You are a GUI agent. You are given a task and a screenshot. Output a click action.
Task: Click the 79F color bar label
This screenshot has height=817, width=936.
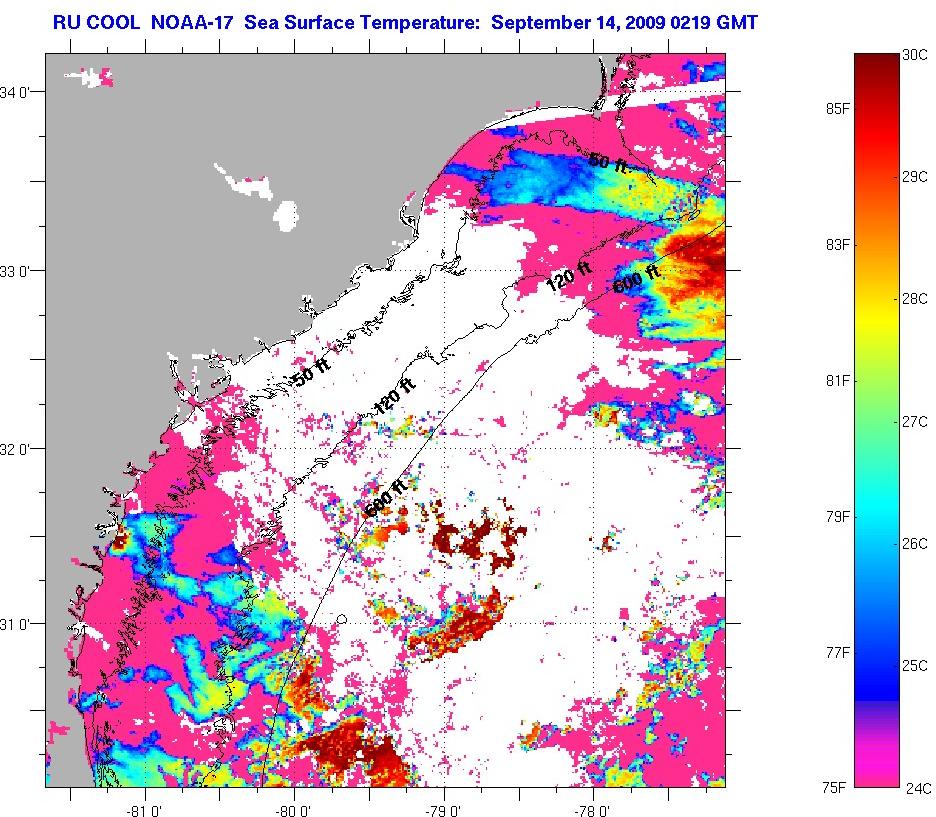(838, 517)
